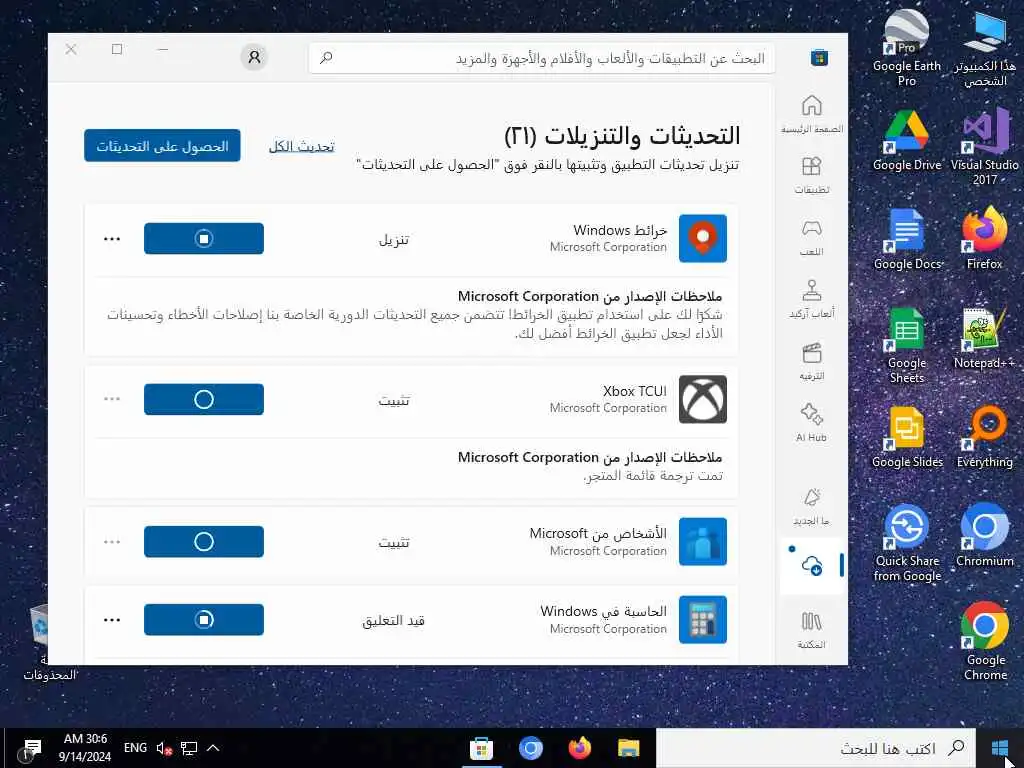Select the Chromium desktop icon

[984, 536]
